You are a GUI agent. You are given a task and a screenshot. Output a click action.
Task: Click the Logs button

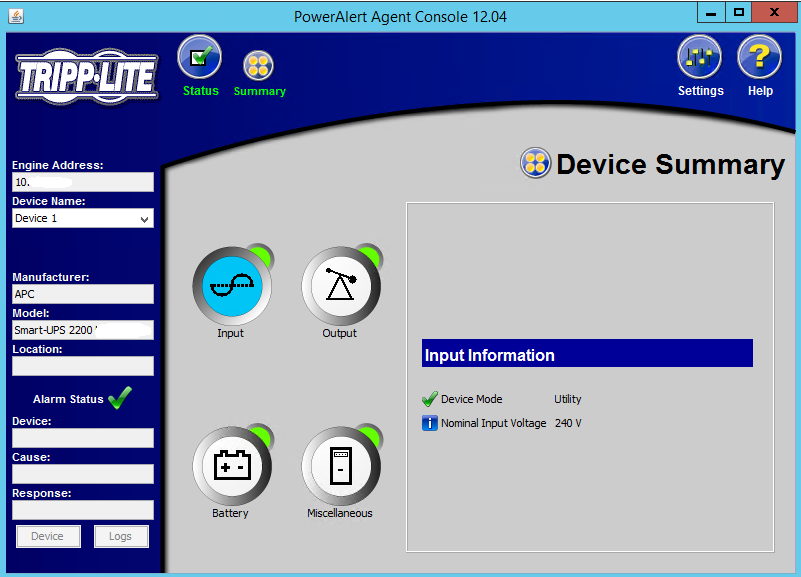click(x=121, y=536)
